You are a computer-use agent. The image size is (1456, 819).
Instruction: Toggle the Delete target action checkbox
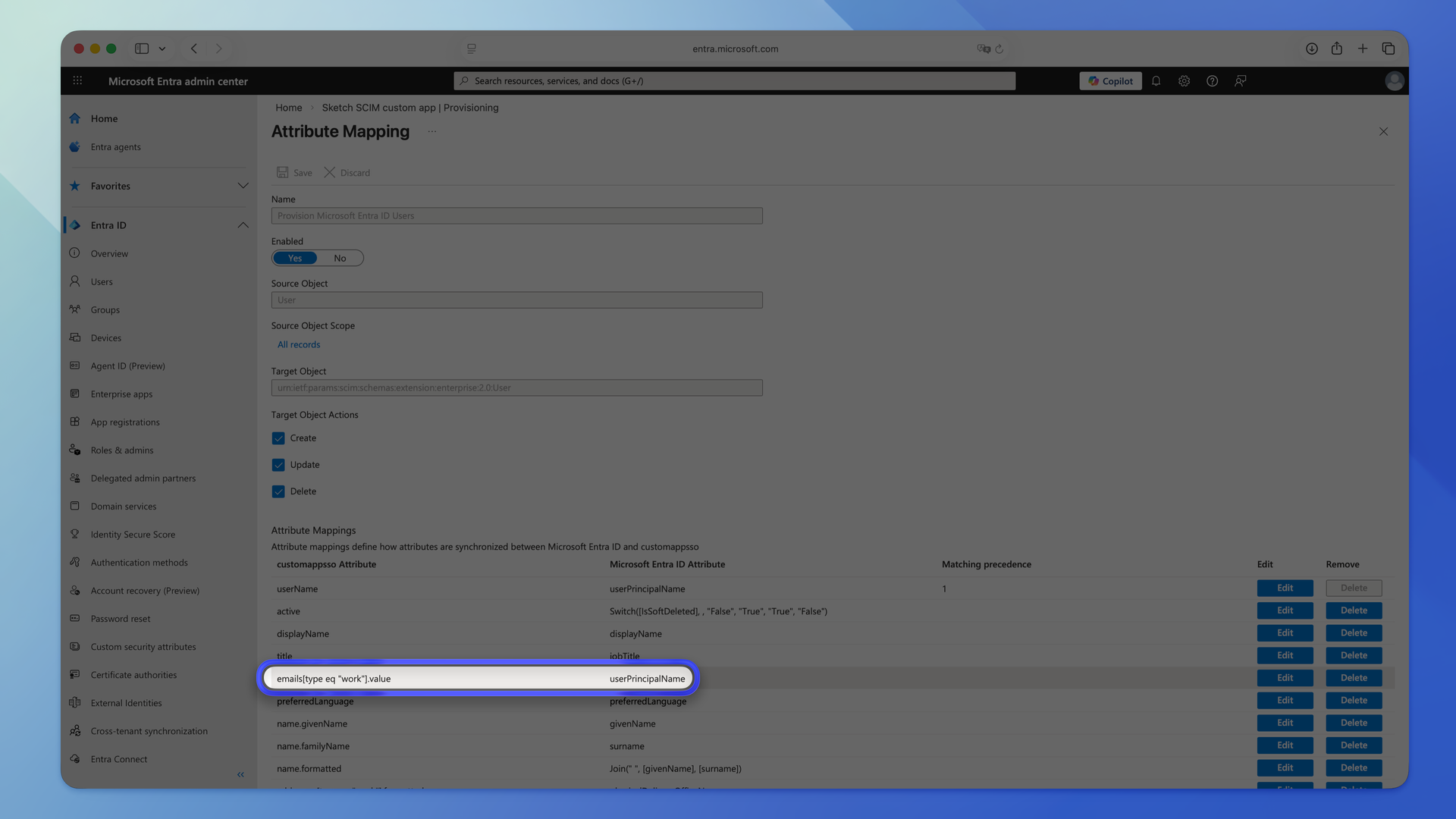coord(278,491)
